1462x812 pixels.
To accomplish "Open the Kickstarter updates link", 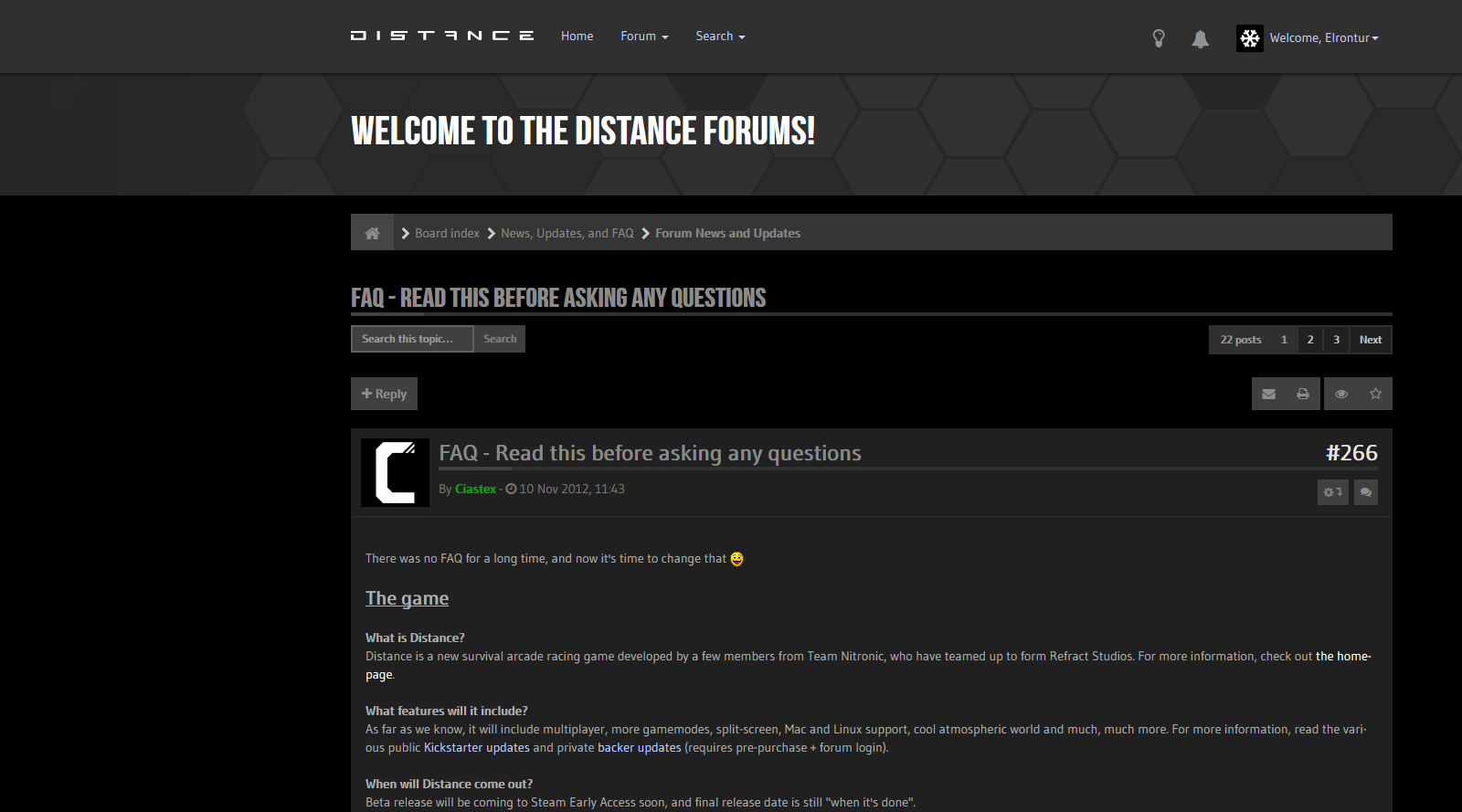I will point(477,747).
